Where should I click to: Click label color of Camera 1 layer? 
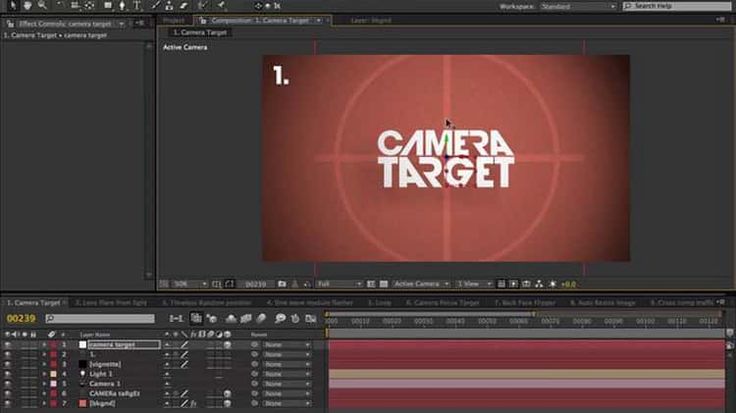click(x=54, y=384)
